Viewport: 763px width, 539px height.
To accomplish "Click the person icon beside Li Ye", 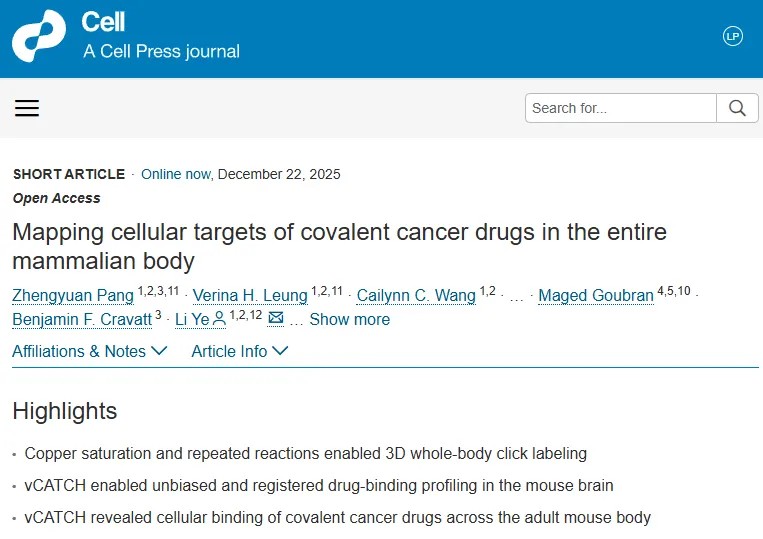I will [x=219, y=319].
